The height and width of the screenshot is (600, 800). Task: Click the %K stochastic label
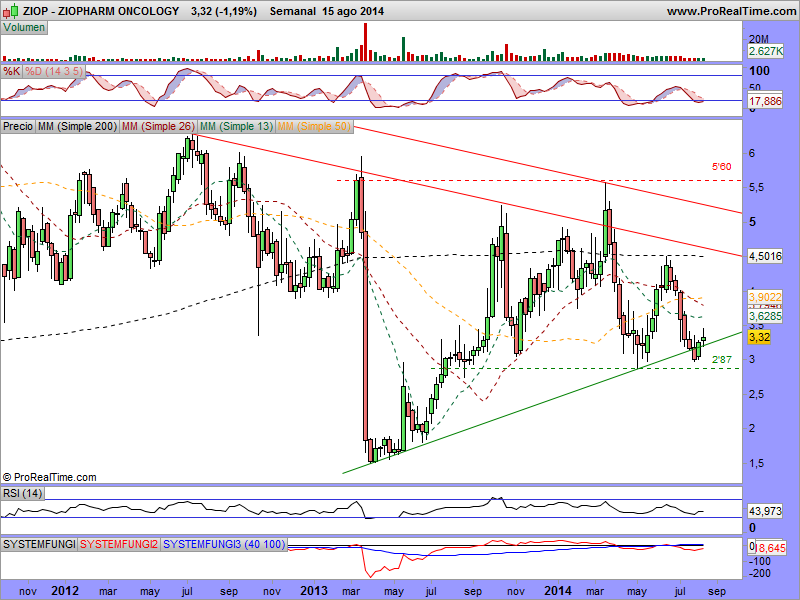pyautogui.click(x=11, y=71)
